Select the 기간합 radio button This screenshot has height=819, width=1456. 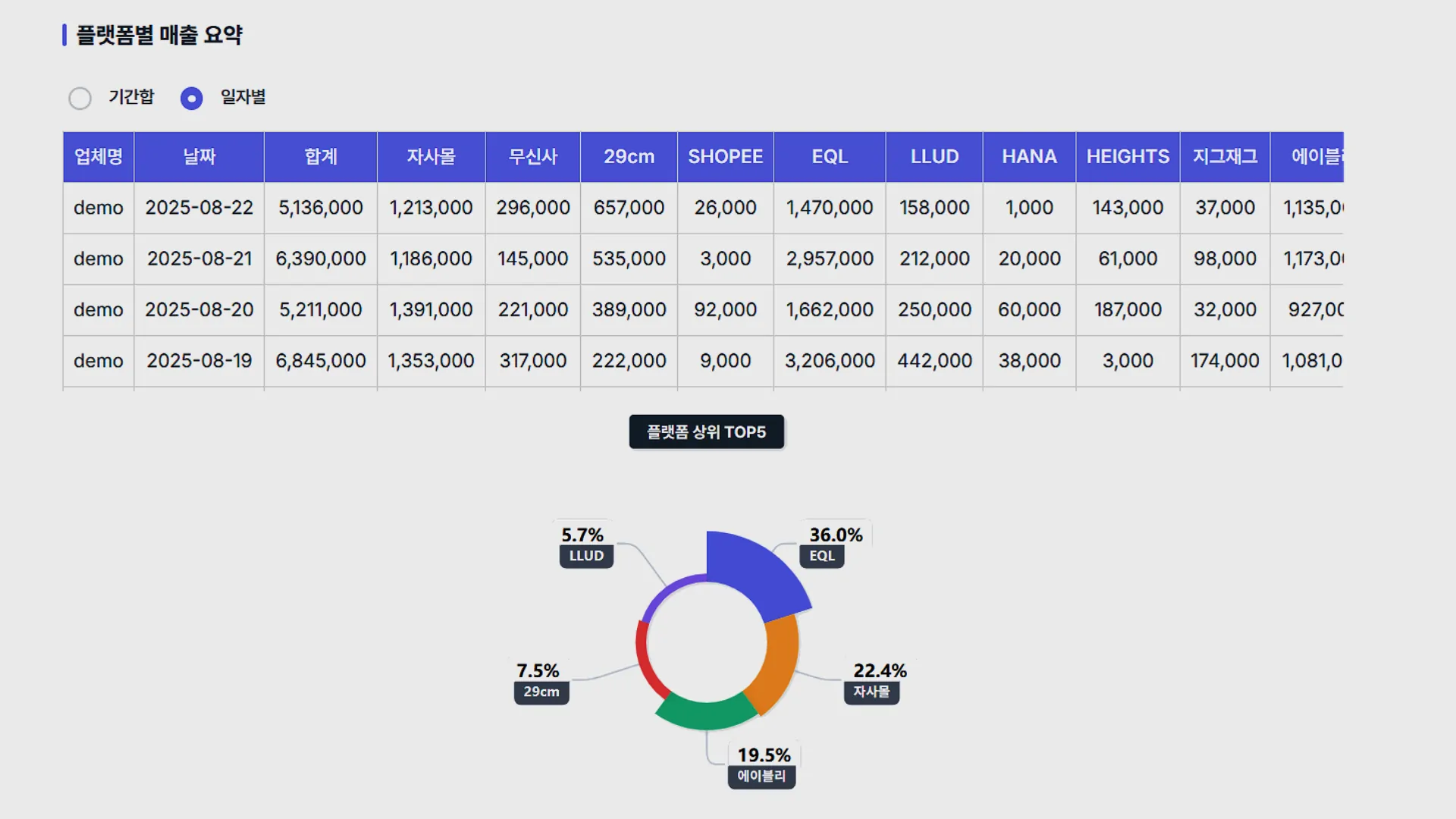coord(80,98)
